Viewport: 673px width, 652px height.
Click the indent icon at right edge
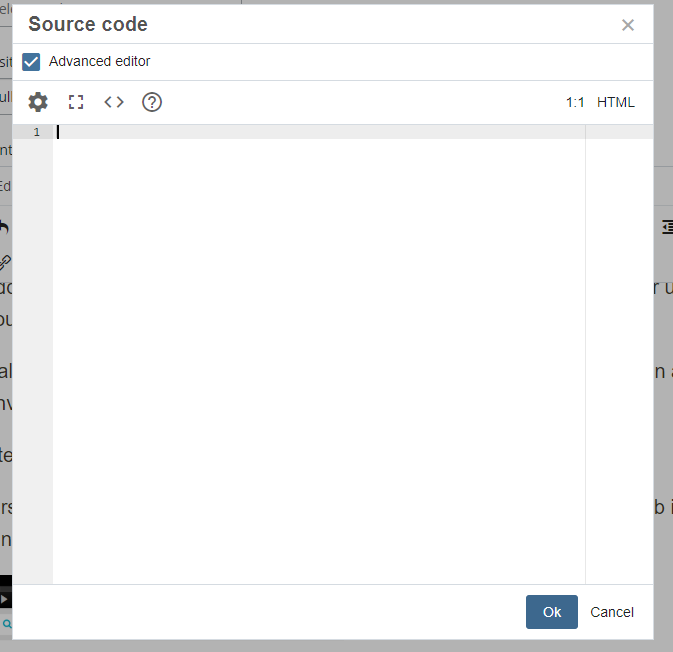667,227
